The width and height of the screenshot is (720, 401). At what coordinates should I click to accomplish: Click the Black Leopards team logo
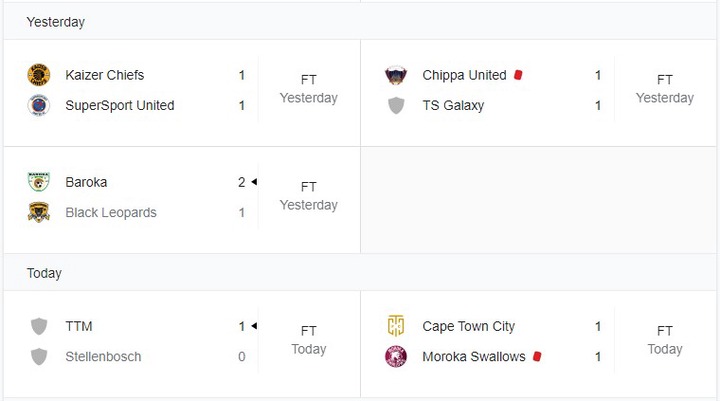pos(39,212)
